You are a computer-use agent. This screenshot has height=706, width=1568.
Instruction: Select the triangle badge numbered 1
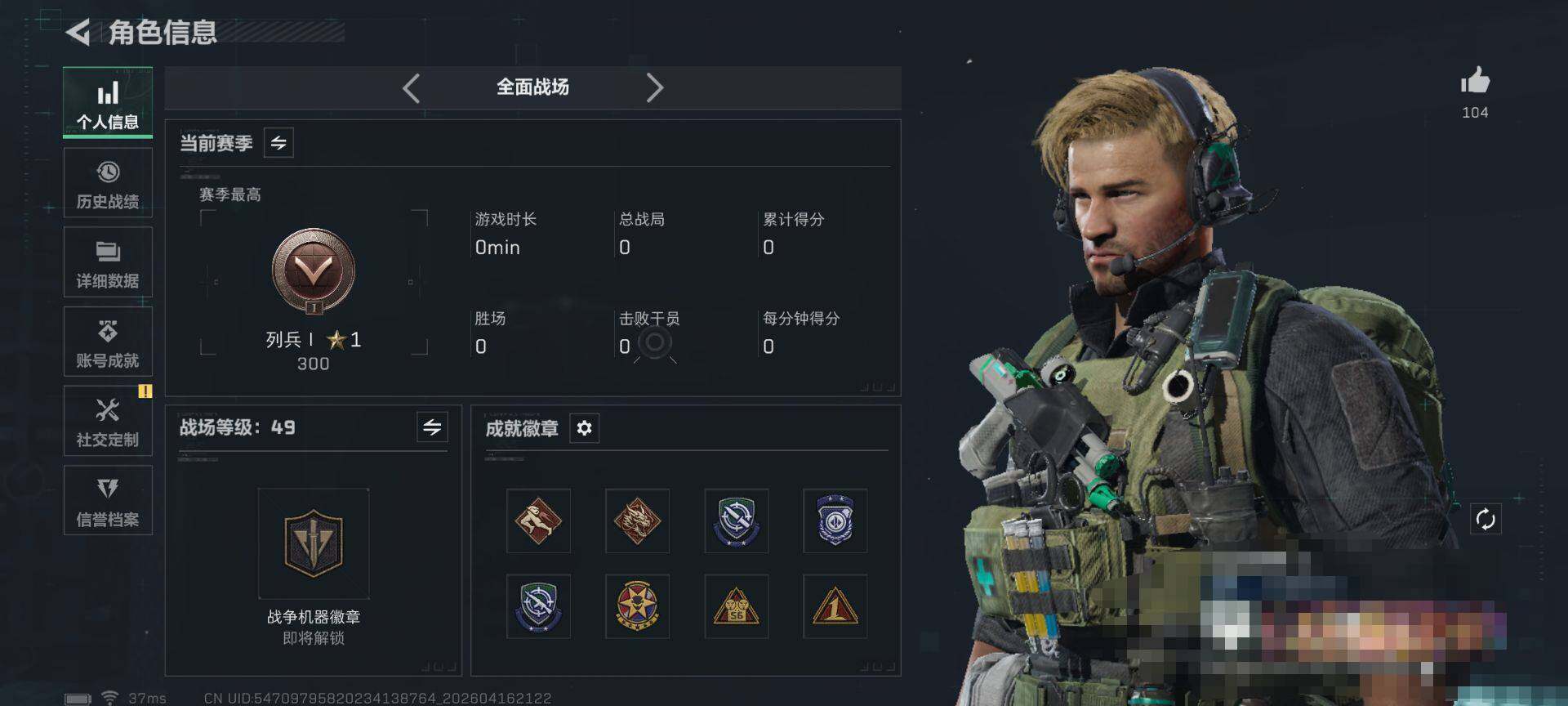(835, 606)
